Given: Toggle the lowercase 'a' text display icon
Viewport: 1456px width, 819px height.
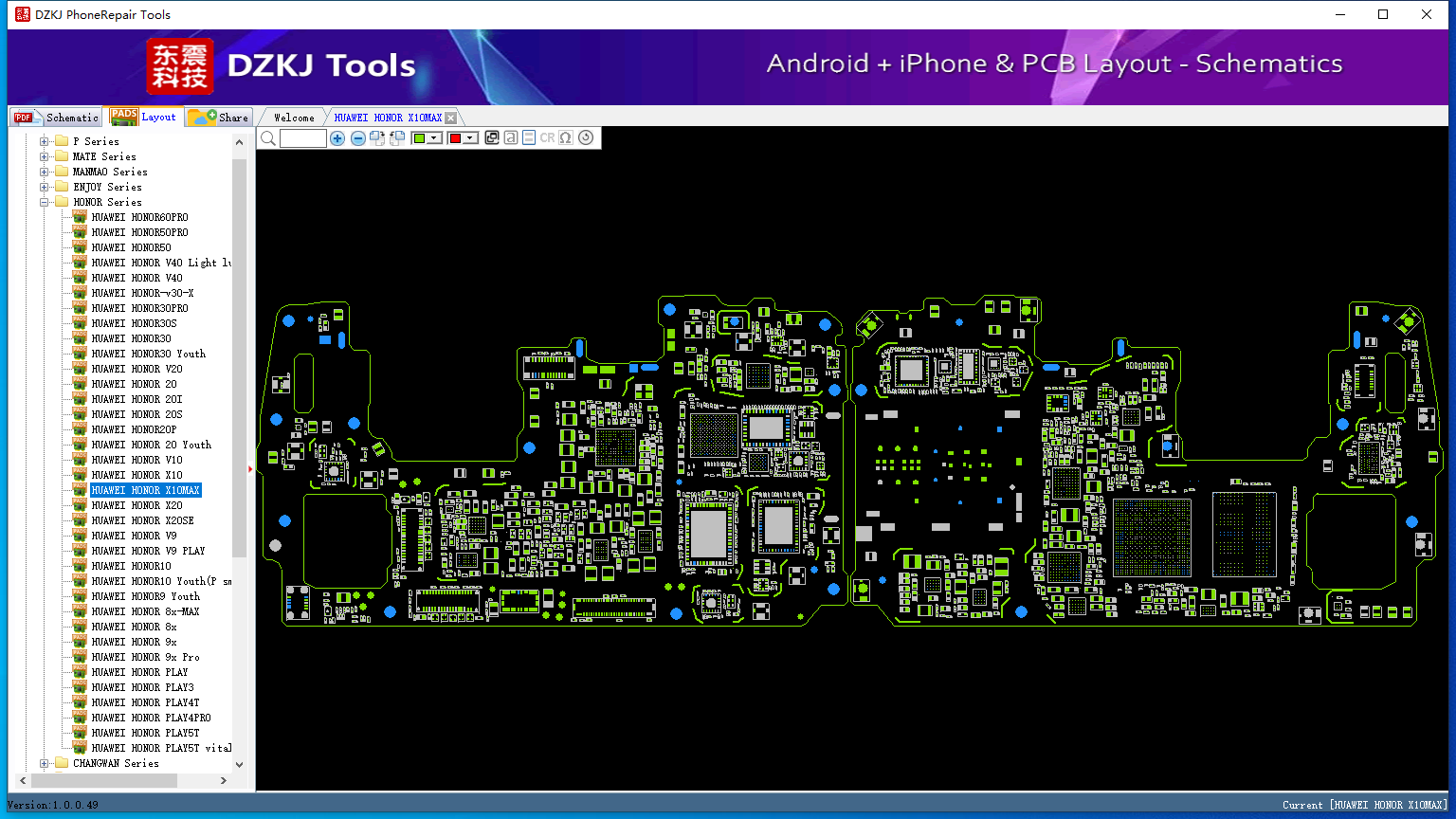Looking at the screenshot, I should pyautogui.click(x=511, y=138).
